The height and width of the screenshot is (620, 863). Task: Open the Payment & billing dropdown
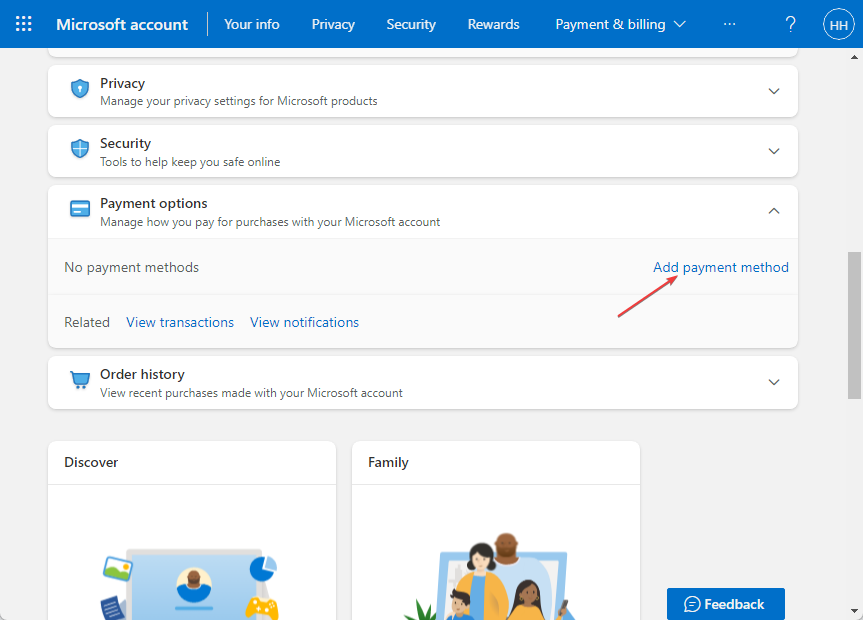click(x=620, y=23)
